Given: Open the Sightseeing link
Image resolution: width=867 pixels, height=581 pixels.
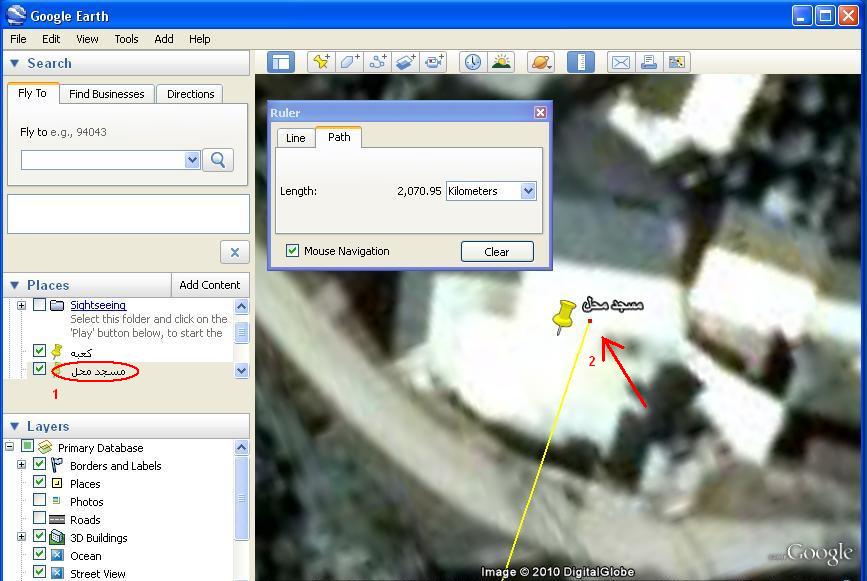Looking at the screenshot, I should pos(98,305).
